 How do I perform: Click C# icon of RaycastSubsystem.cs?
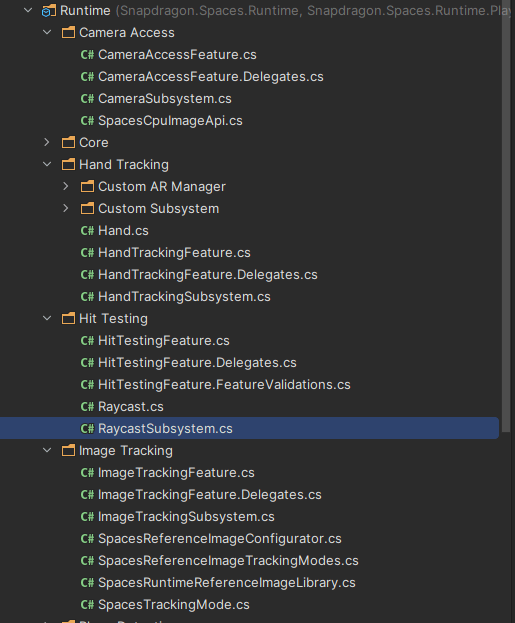point(87,428)
